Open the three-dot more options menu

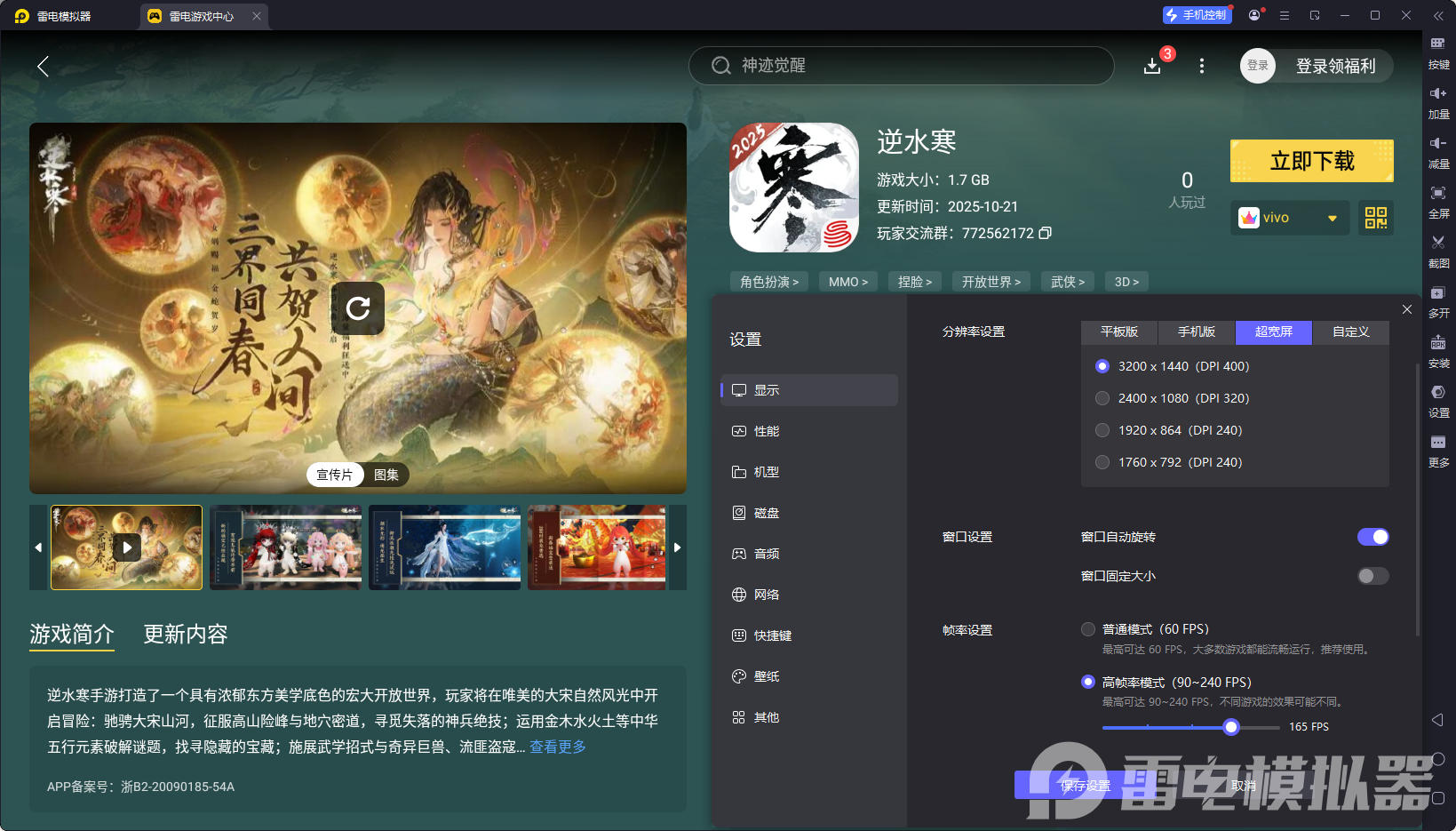(1202, 66)
